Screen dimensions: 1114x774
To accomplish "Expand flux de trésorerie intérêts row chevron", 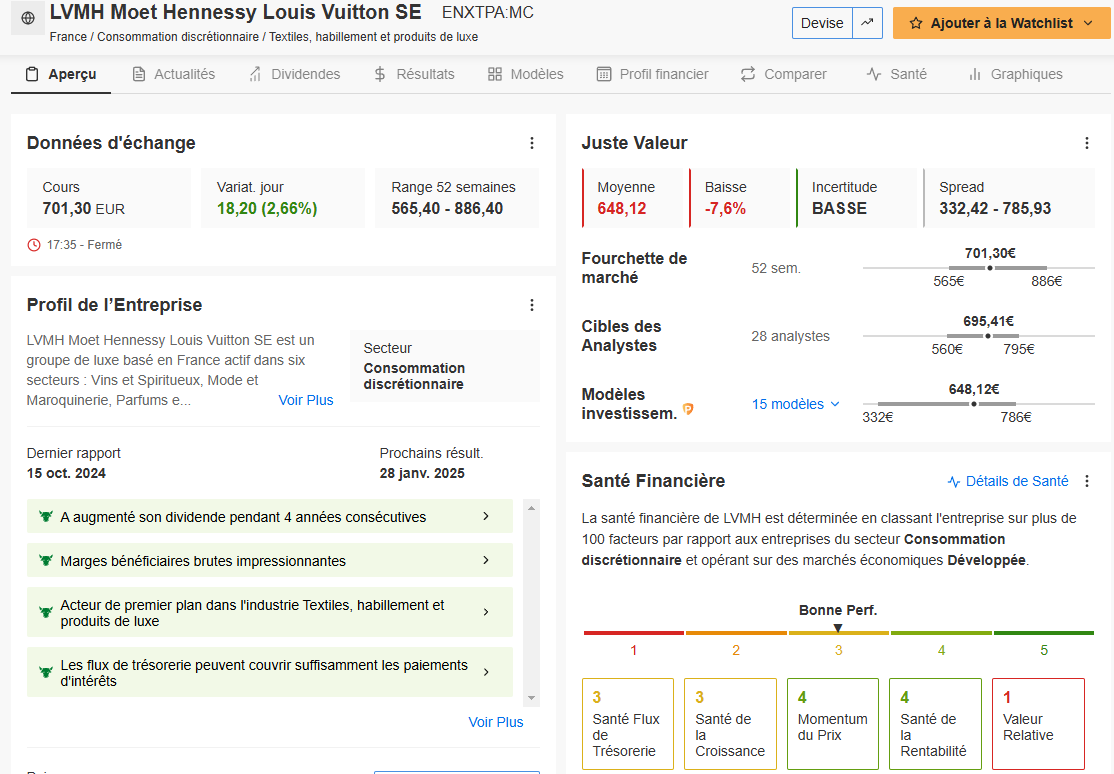I will click(486, 672).
